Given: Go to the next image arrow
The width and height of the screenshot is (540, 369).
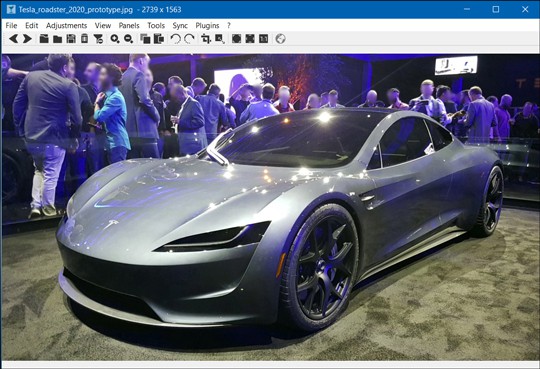Looking at the screenshot, I should [x=27, y=39].
